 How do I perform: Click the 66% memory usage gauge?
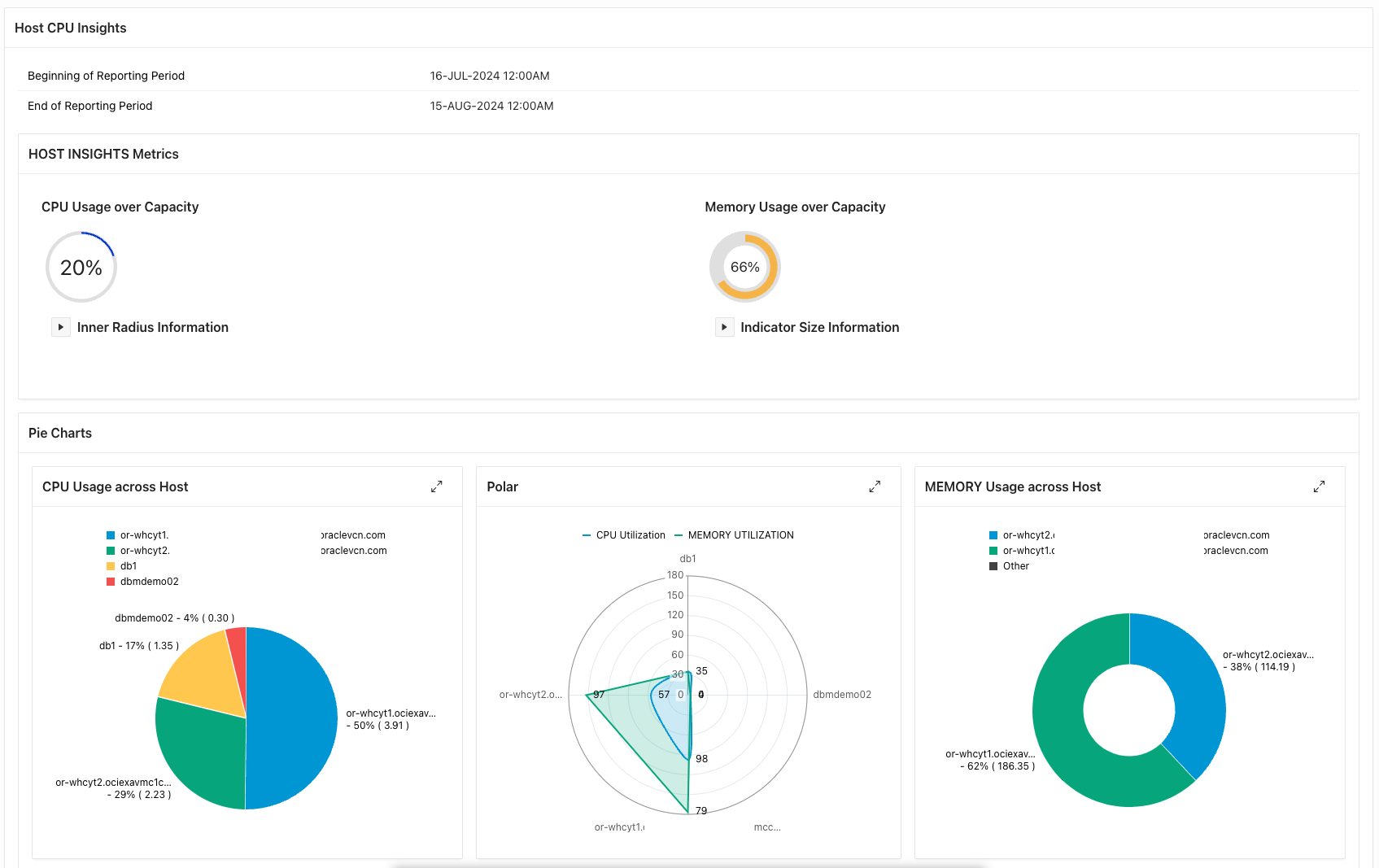[x=745, y=267]
